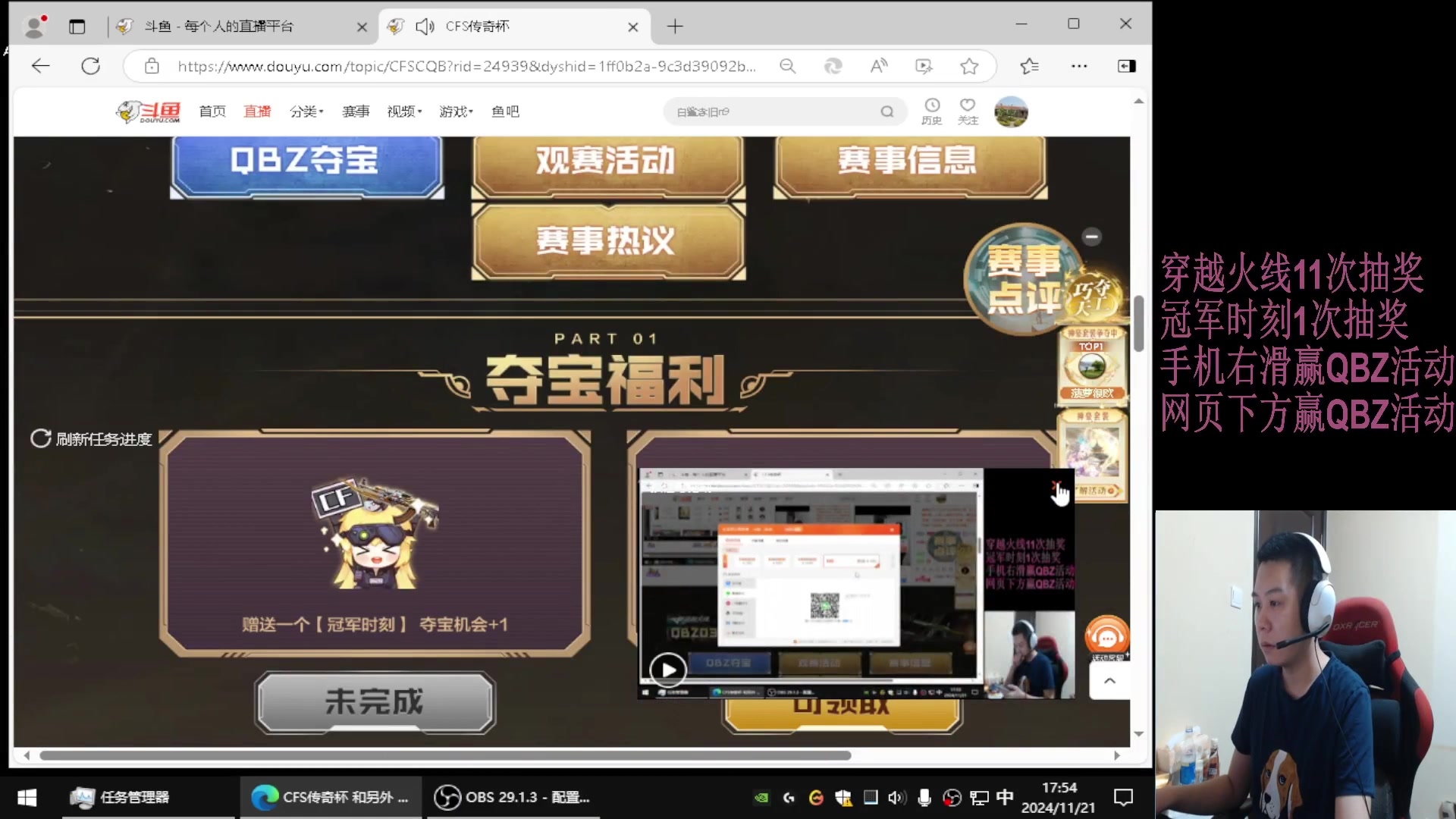Expand the 游戏 dropdown menu
The height and width of the screenshot is (819, 1456).
click(x=456, y=111)
